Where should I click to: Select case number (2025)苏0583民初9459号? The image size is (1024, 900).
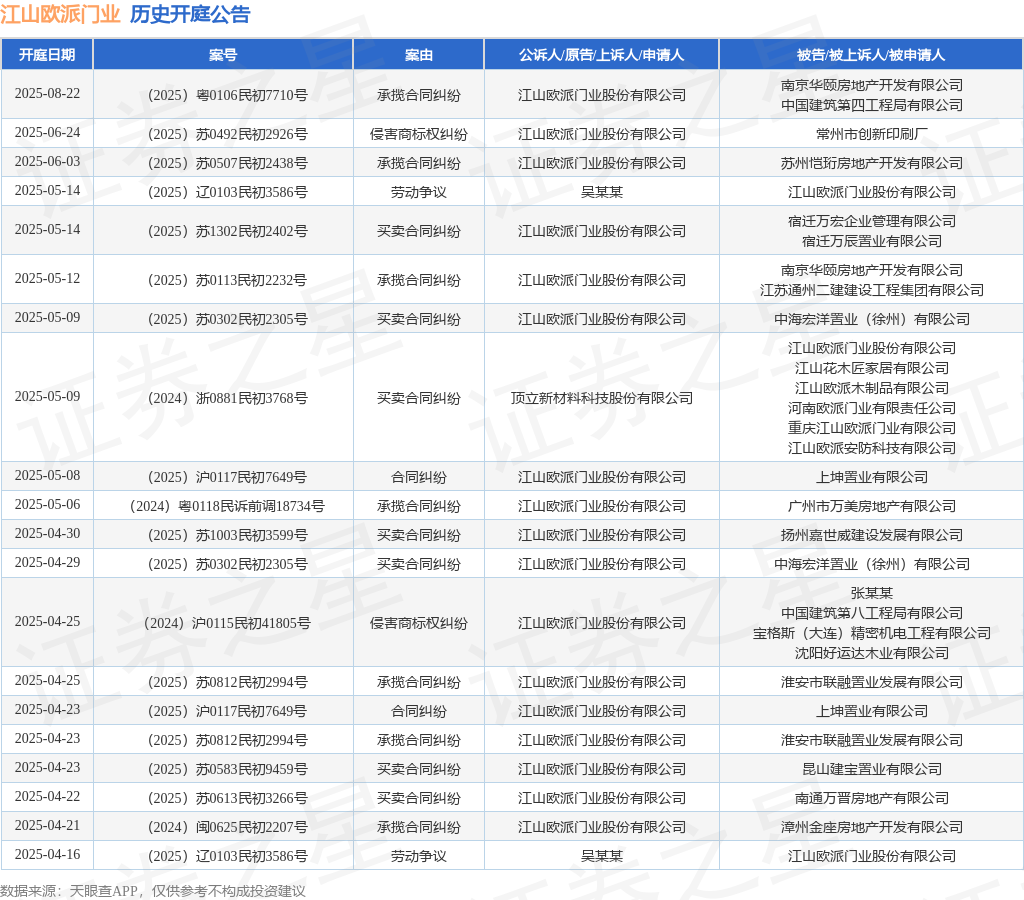coord(227,769)
